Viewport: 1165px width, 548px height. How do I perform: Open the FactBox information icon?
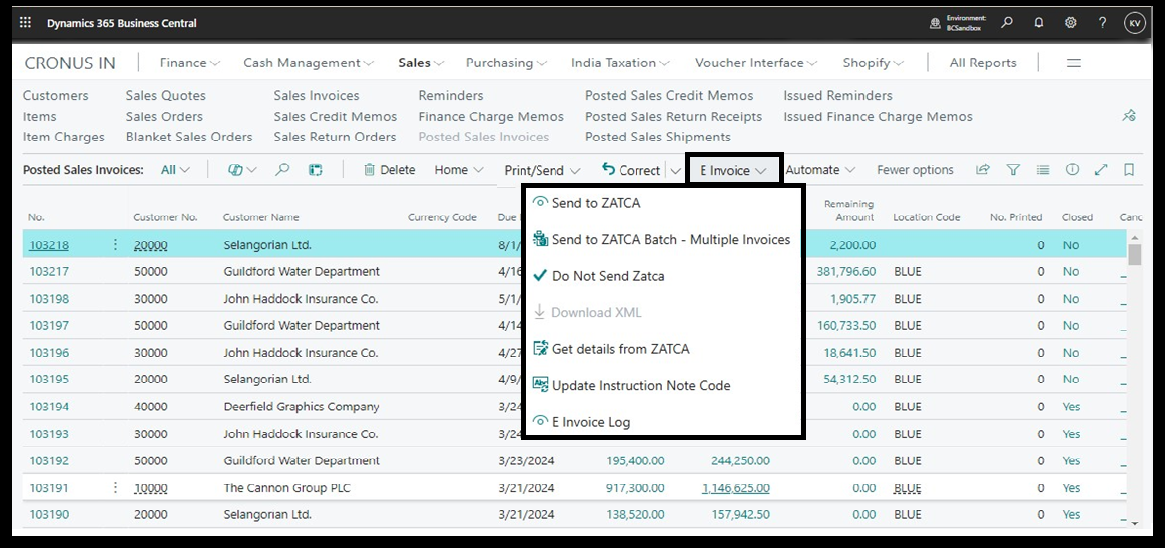[1072, 170]
